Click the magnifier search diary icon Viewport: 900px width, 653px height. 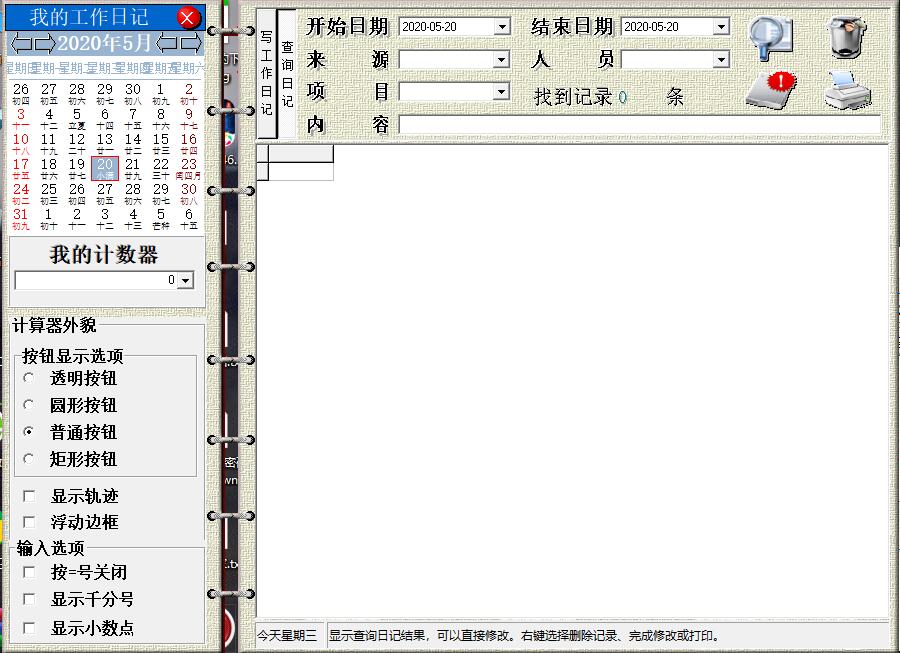pos(771,36)
